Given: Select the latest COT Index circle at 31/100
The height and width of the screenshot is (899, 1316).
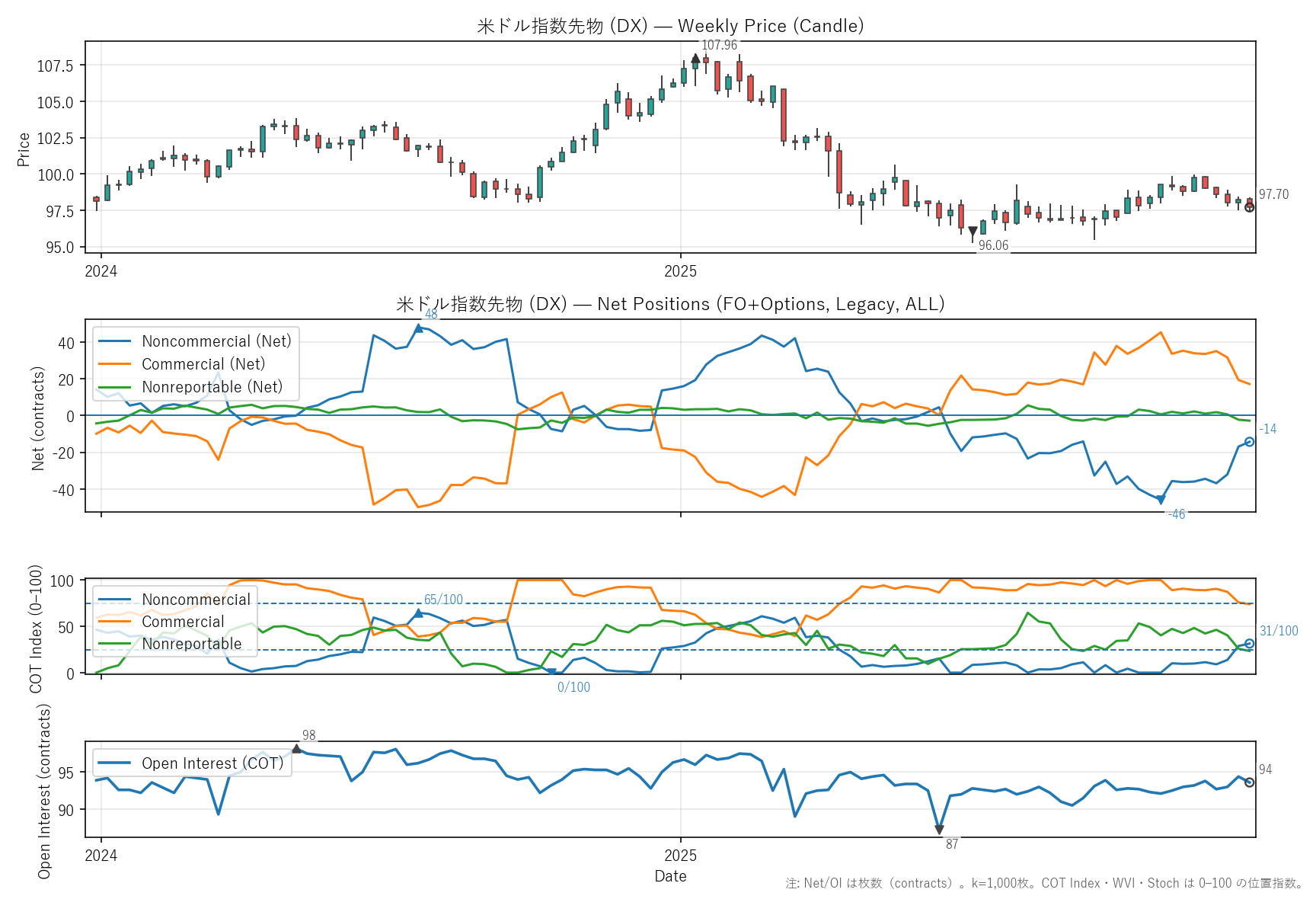Looking at the screenshot, I should (1249, 644).
